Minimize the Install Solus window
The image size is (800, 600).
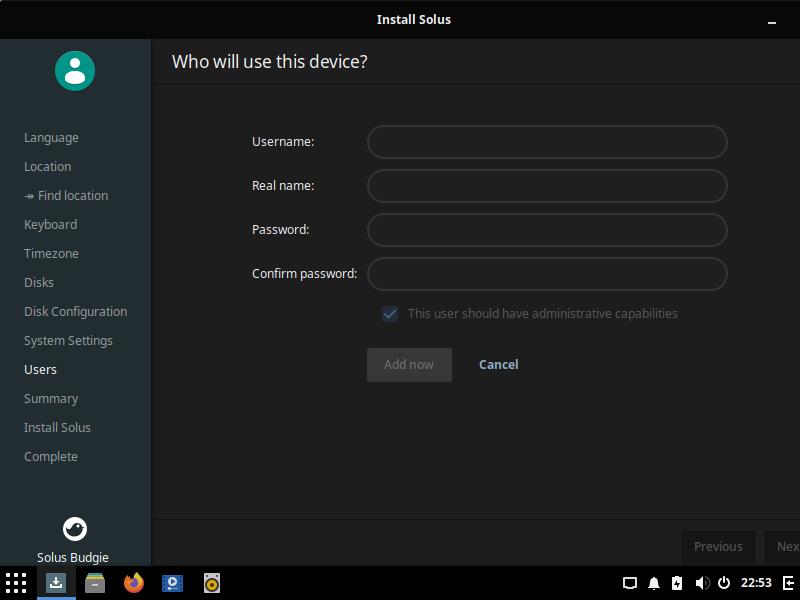pos(772,22)
